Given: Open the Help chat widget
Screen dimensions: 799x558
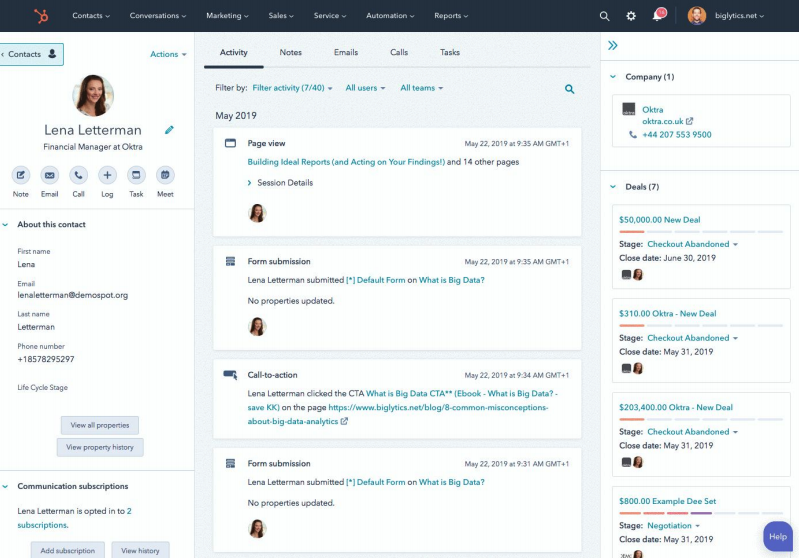Looking at the screenshot, I should click(778, 537).
